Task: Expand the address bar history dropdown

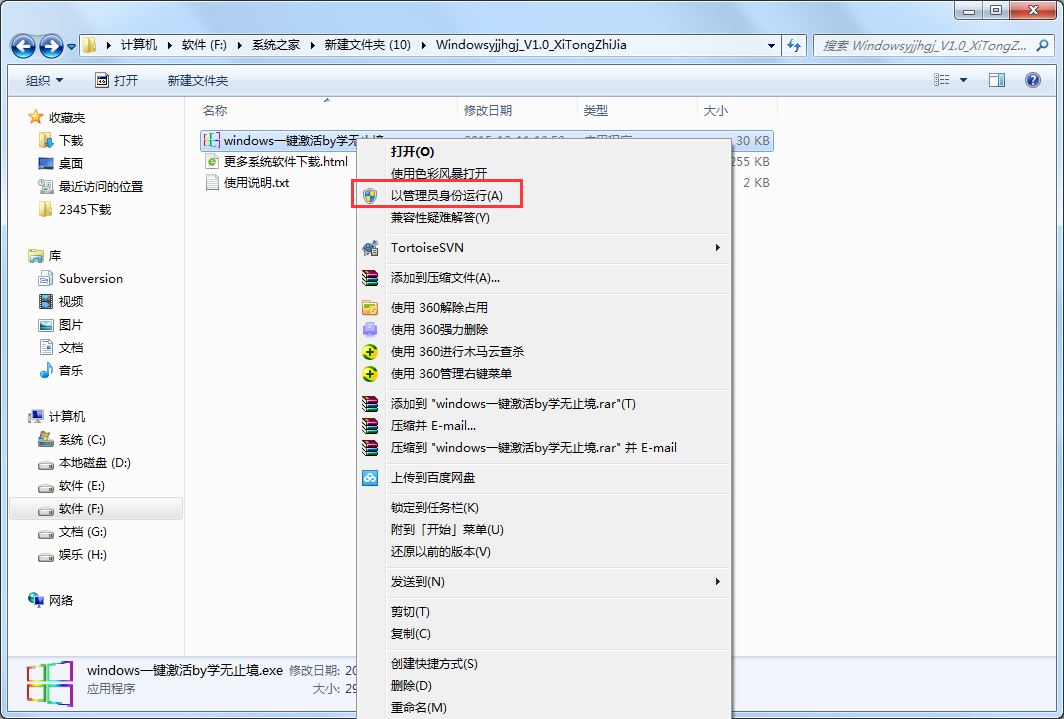Action: point(771,45)
